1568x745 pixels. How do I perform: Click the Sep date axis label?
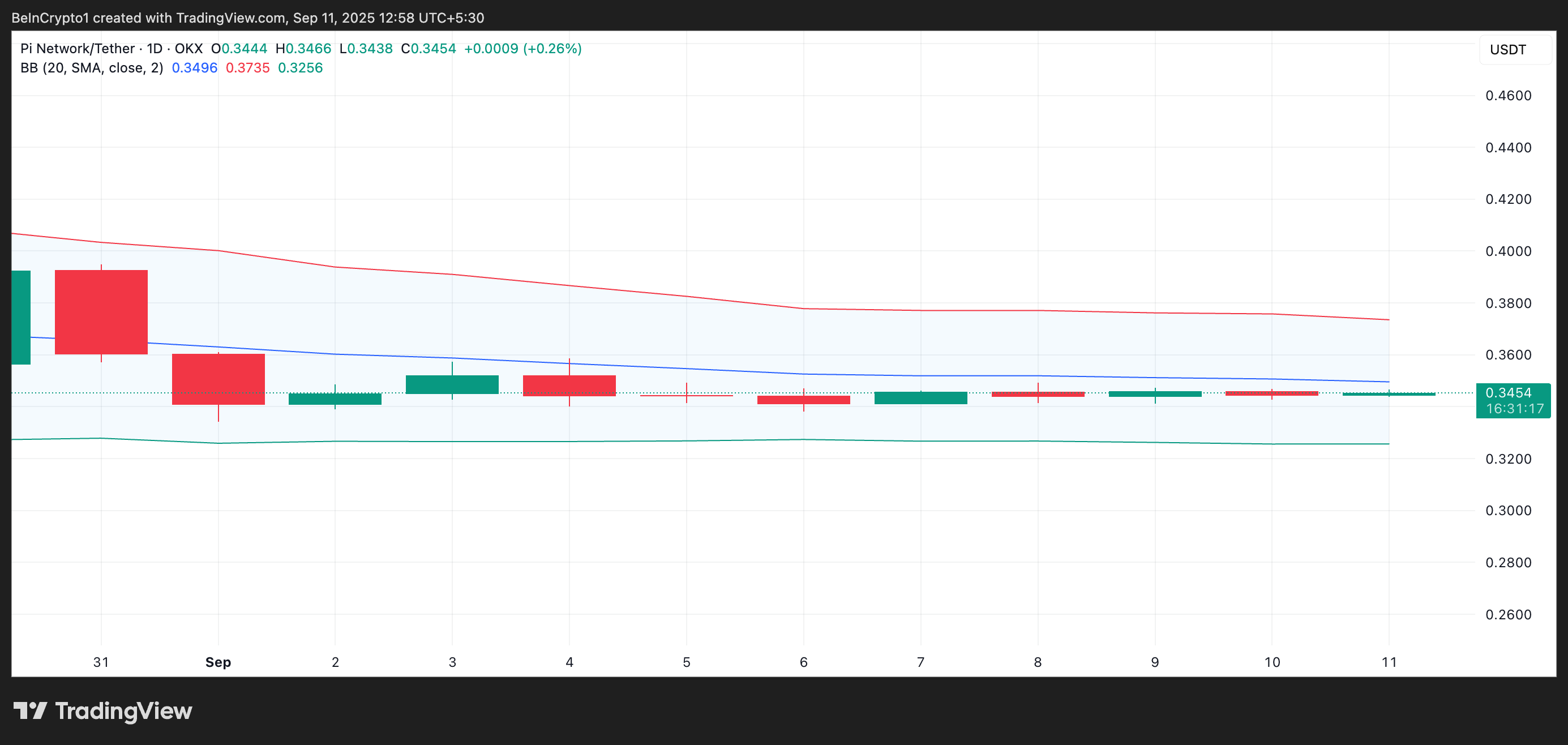pyautogui.click(x=218, y=662)
